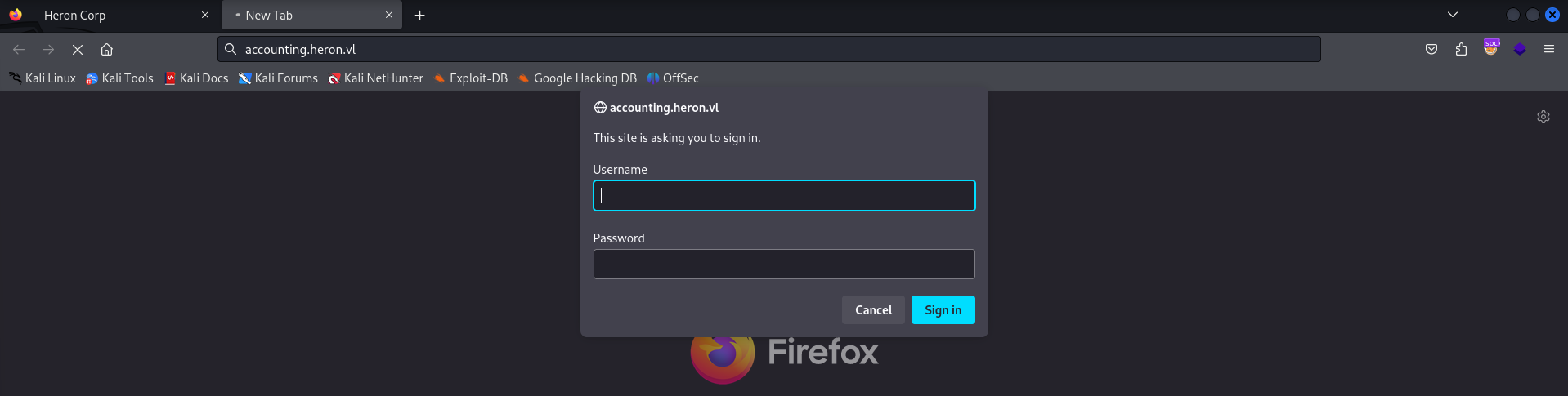The width and height of the screenshot is (1568, 396).
Task: Open the application hamburger menu
Action: tap(1548, 50)
